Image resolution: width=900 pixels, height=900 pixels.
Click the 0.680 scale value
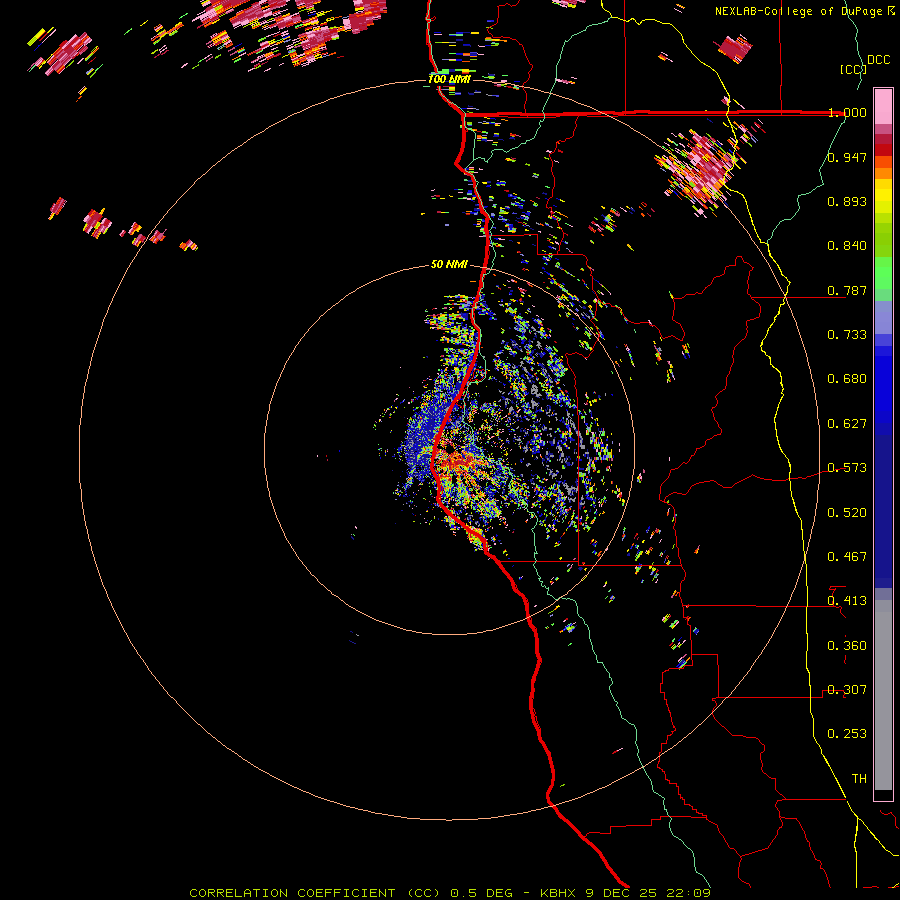847,379
